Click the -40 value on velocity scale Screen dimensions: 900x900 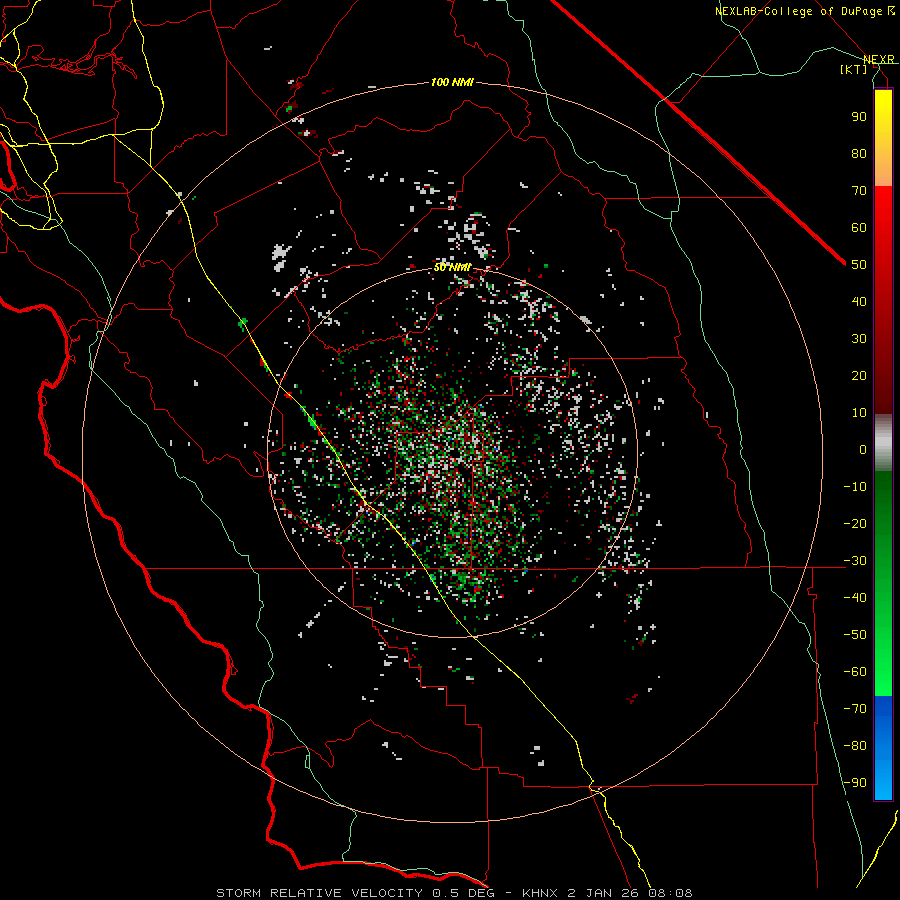855,598
